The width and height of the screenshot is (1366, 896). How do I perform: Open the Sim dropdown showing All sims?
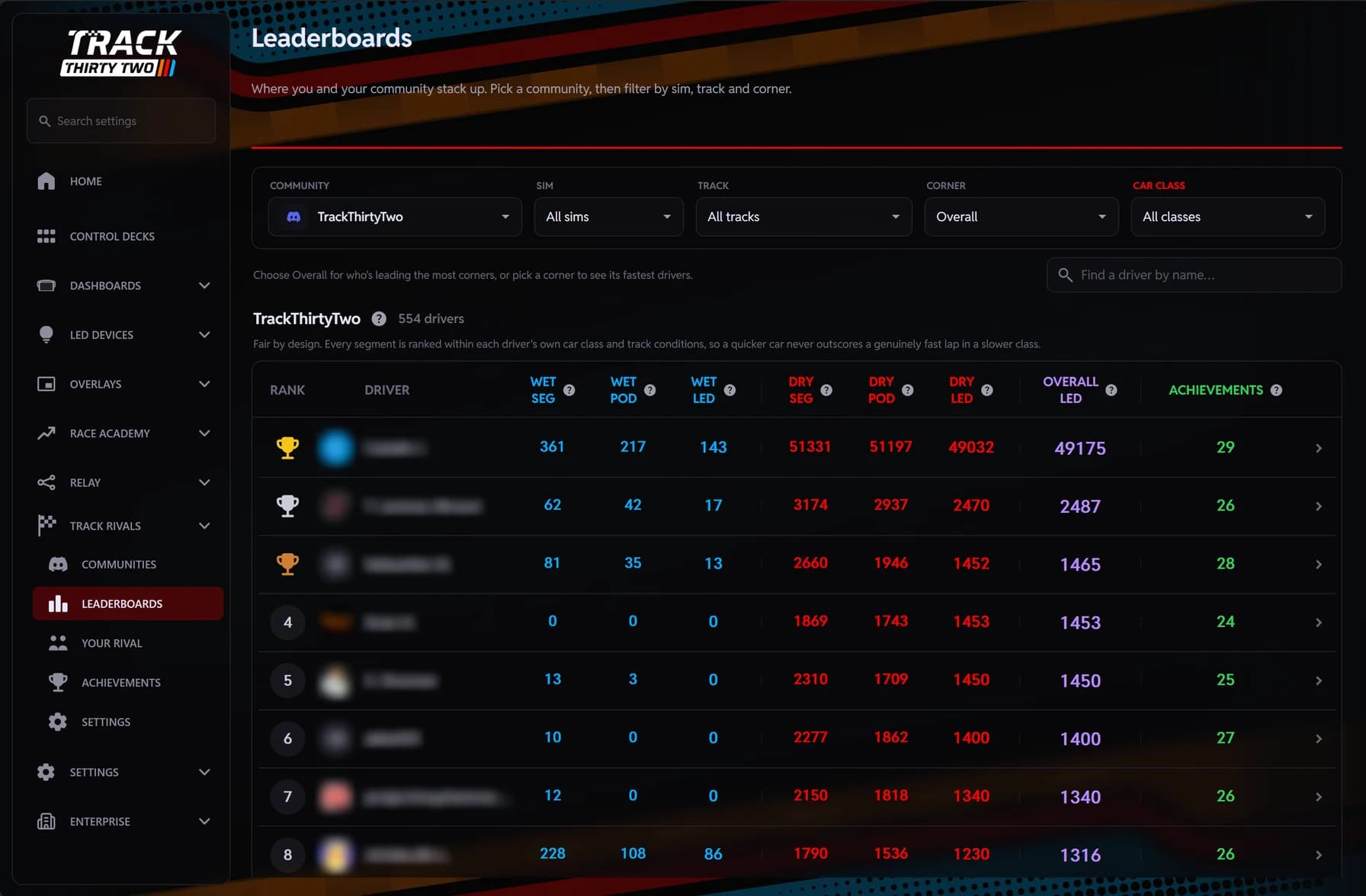click(x=609, y=217)
